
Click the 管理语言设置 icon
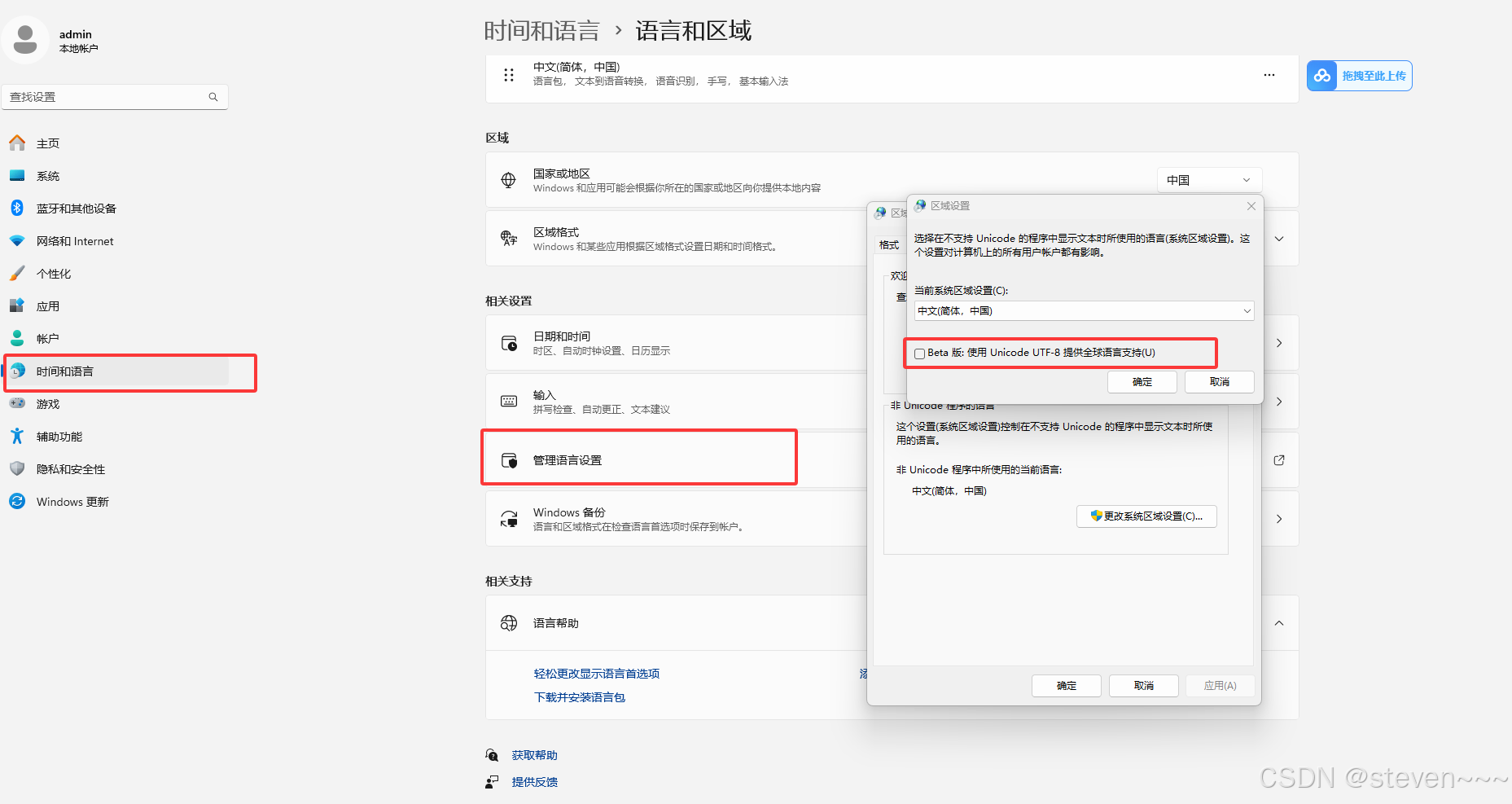click(509, 460)
